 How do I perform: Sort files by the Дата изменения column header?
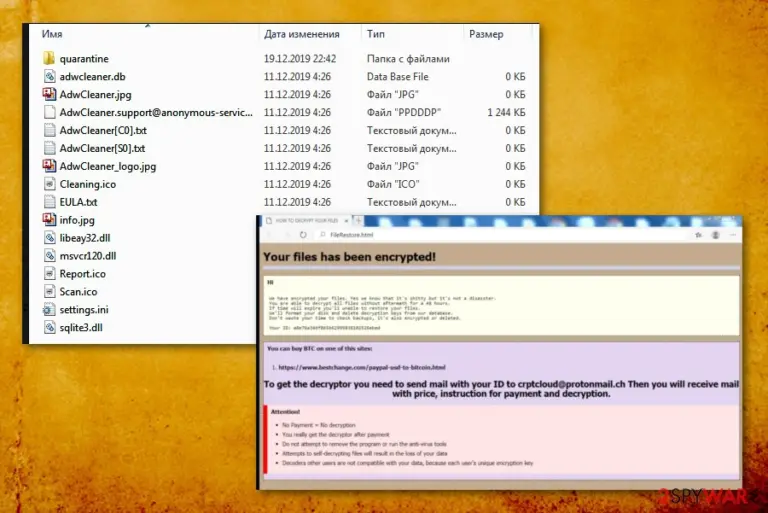pos(302,34)
